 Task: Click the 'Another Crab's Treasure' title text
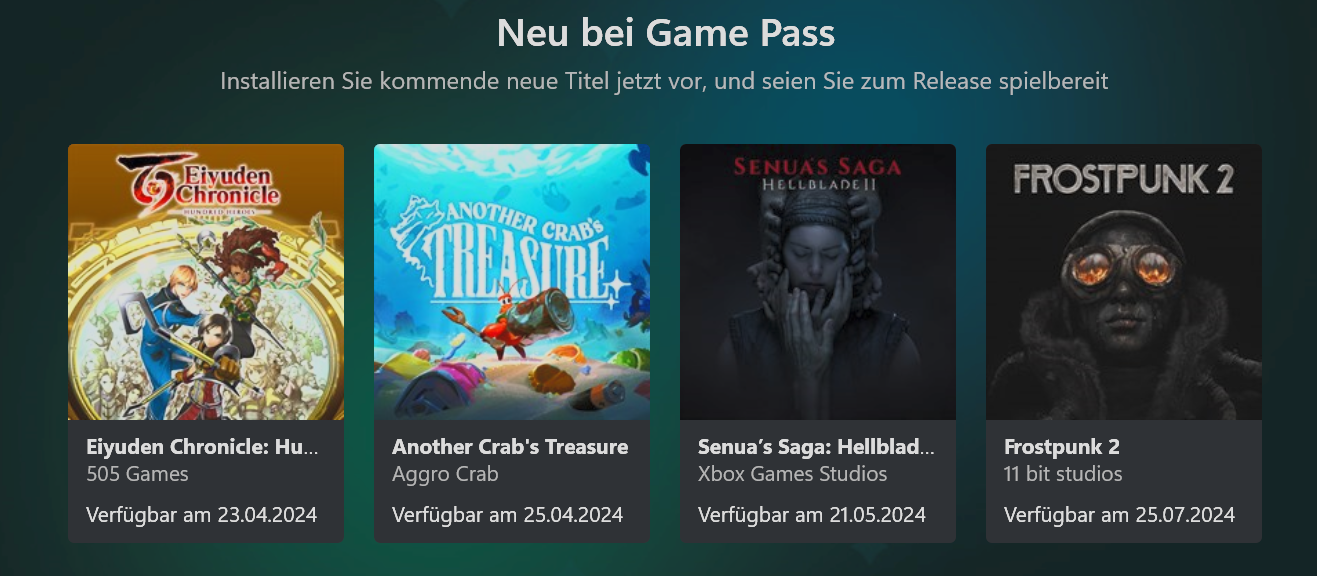coord(510,447)
